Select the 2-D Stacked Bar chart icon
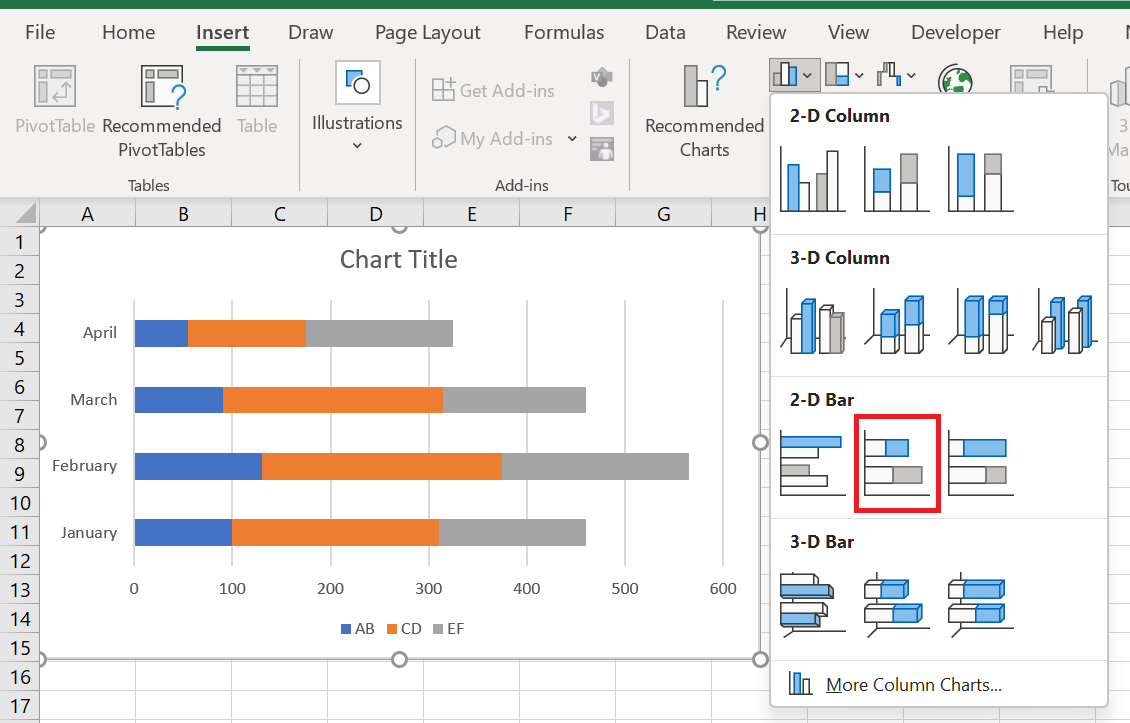The height and width of the screenshot is (723, 1130). click(x=897, y=463)
